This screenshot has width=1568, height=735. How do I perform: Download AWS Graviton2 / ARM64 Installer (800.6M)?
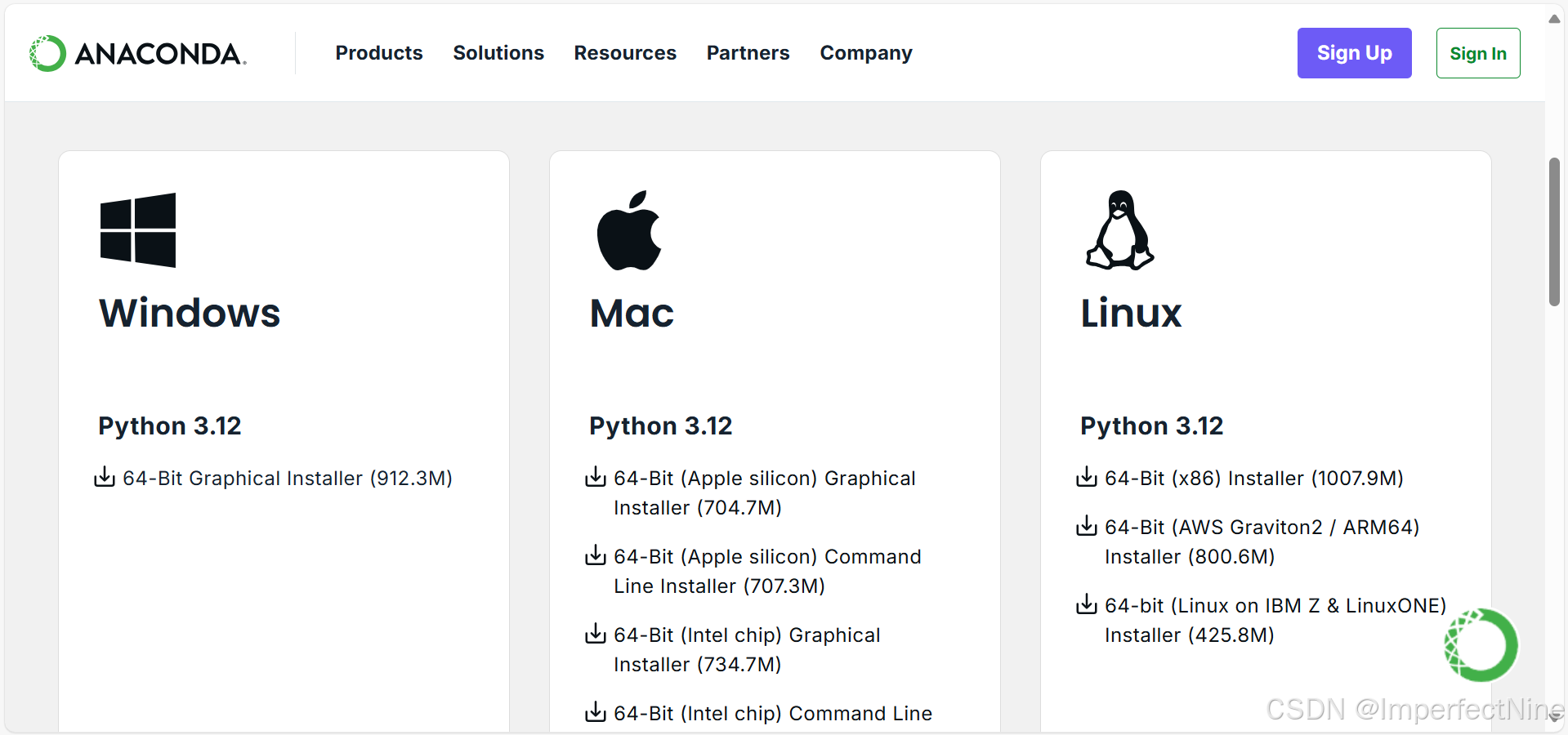point(1262,541)
